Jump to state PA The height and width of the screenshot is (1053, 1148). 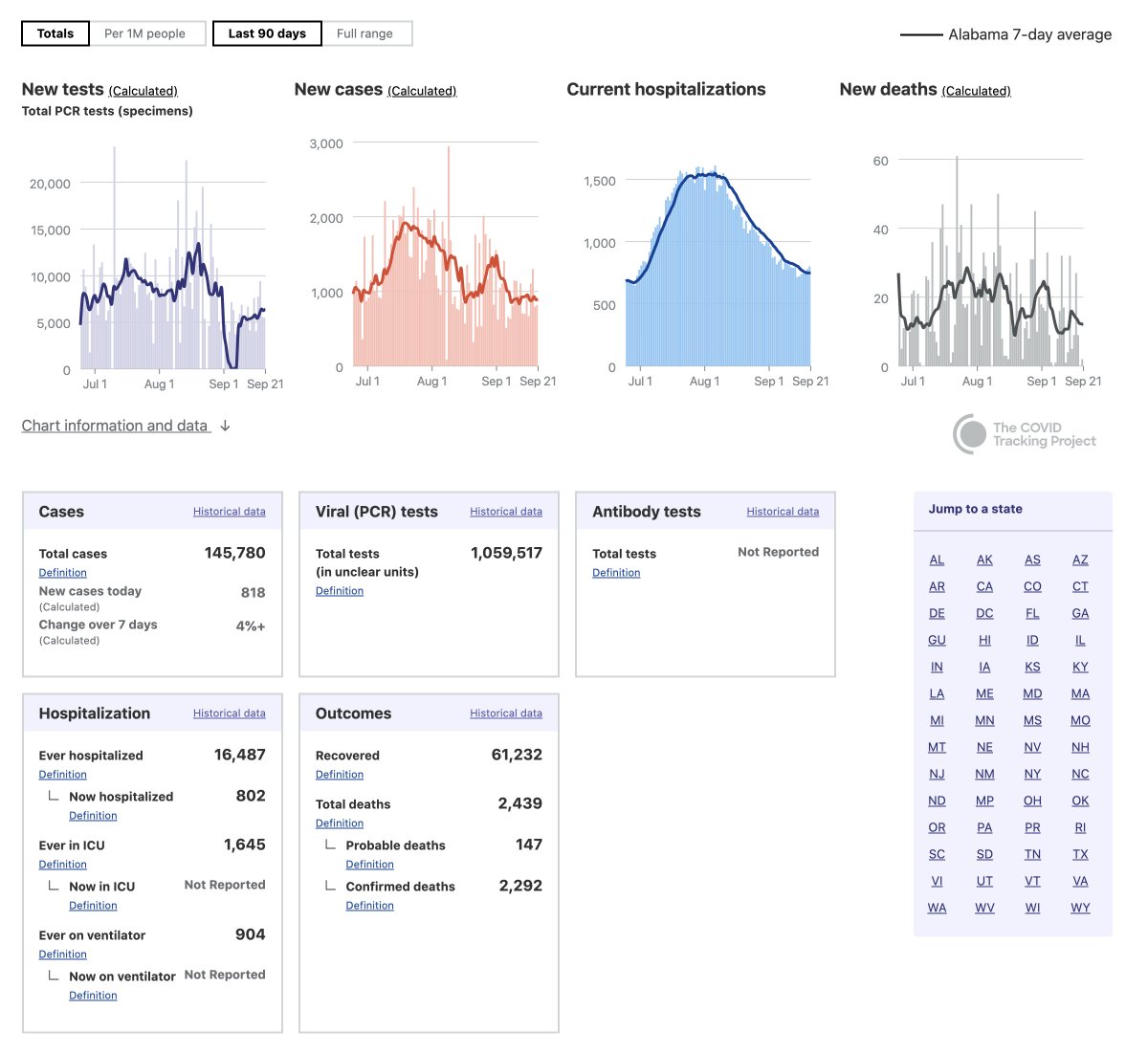tap(984, 827)
